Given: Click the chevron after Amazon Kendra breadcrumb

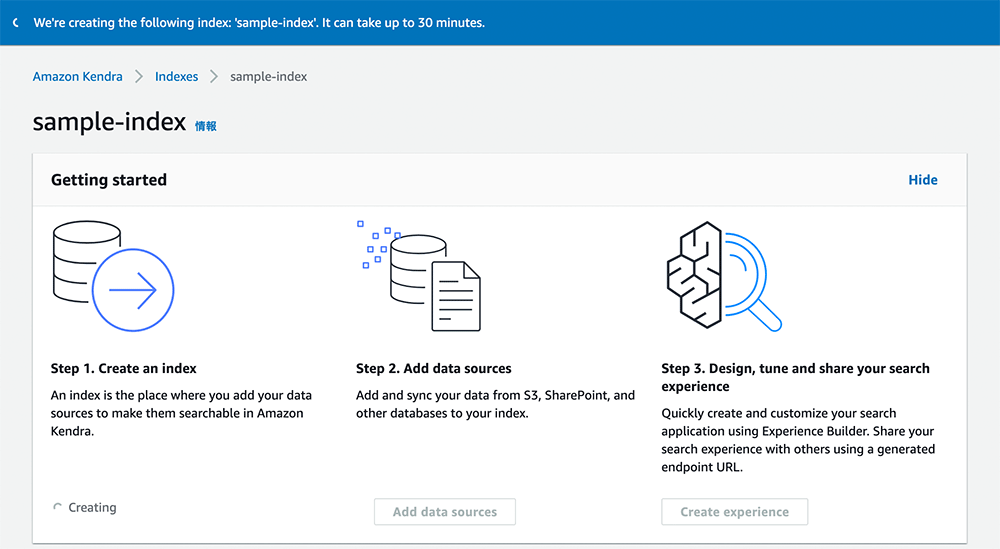Looking at the screenshot, I should pyautogui.click(x=138, y=77).
